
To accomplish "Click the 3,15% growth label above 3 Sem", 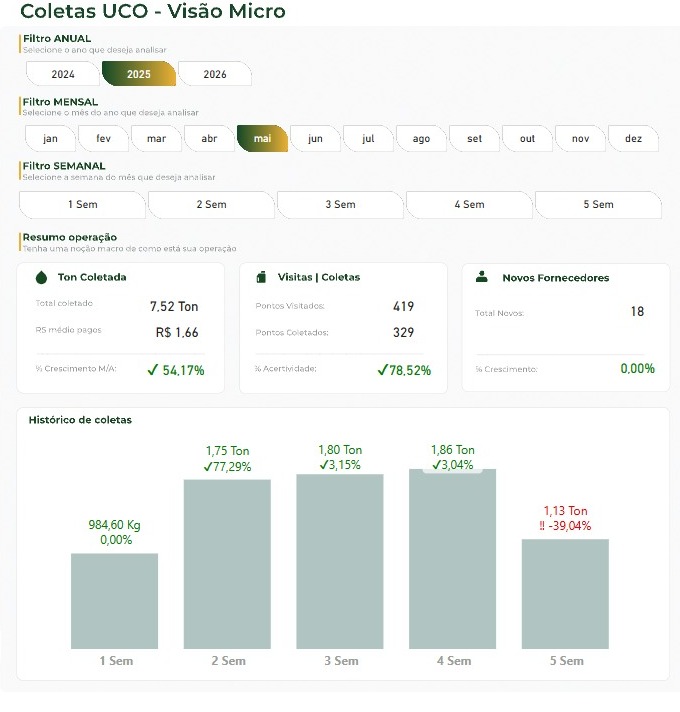I will (340, 465).
